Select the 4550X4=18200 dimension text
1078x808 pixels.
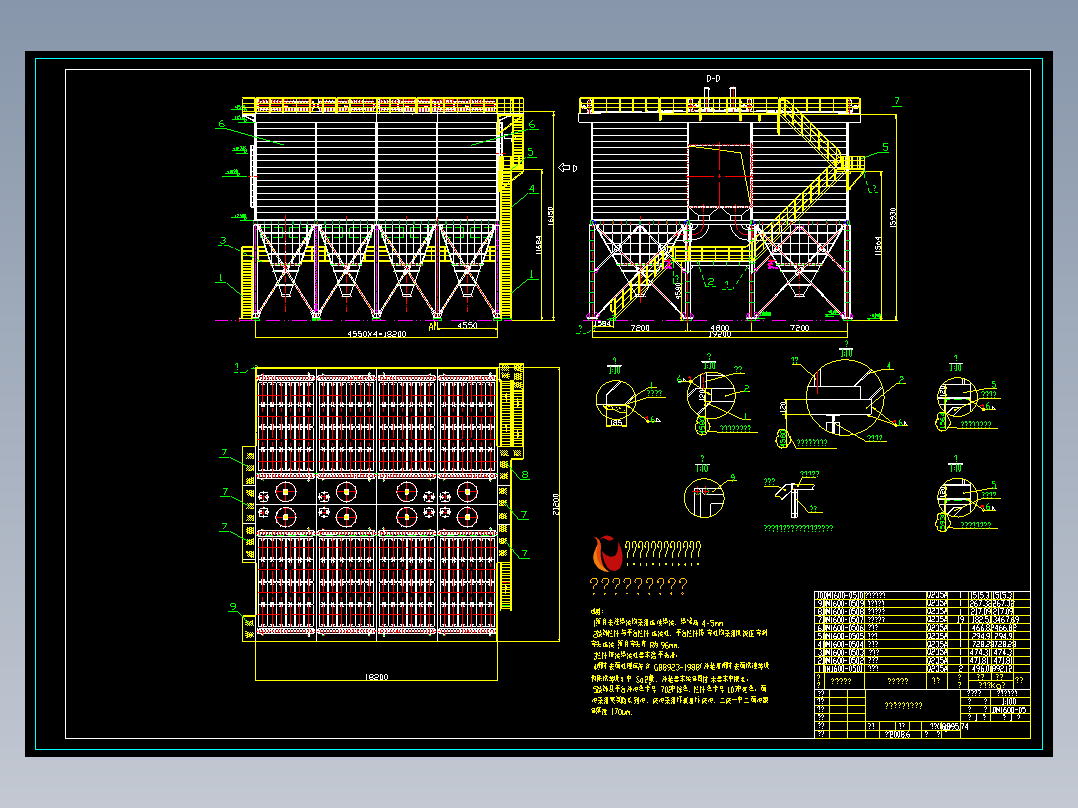pos(377,334)
